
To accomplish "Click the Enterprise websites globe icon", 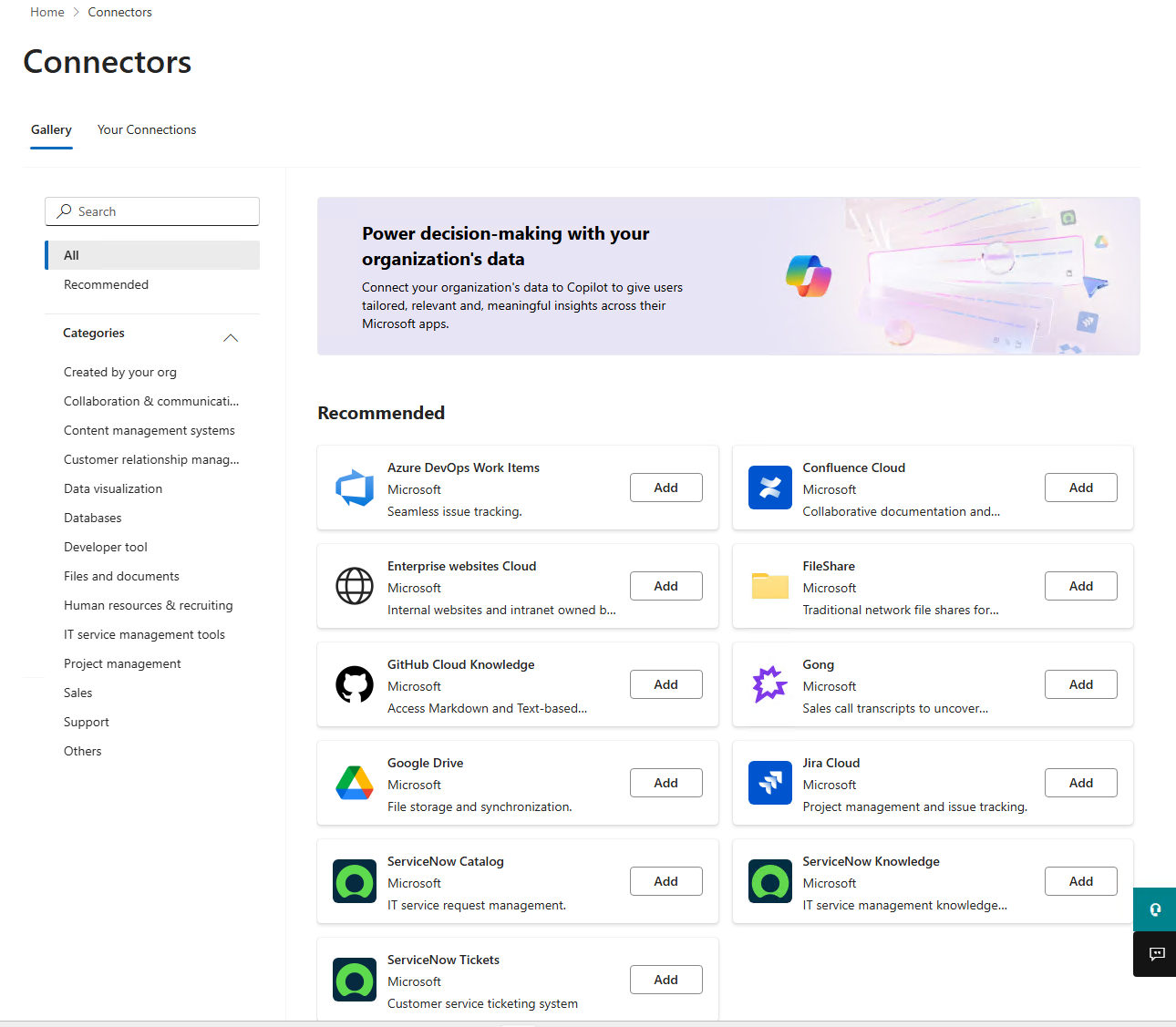I will pos(355,586).
